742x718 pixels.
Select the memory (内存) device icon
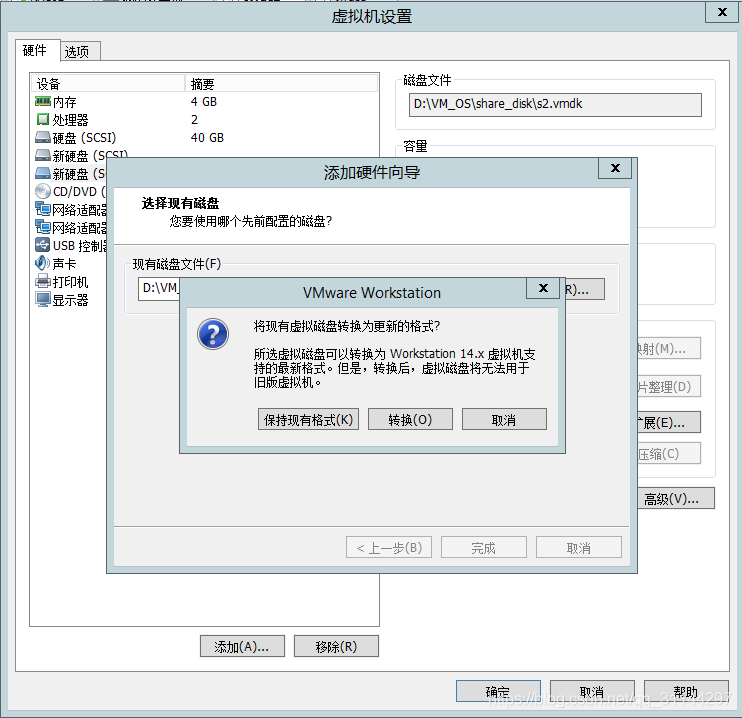(43, 101)
